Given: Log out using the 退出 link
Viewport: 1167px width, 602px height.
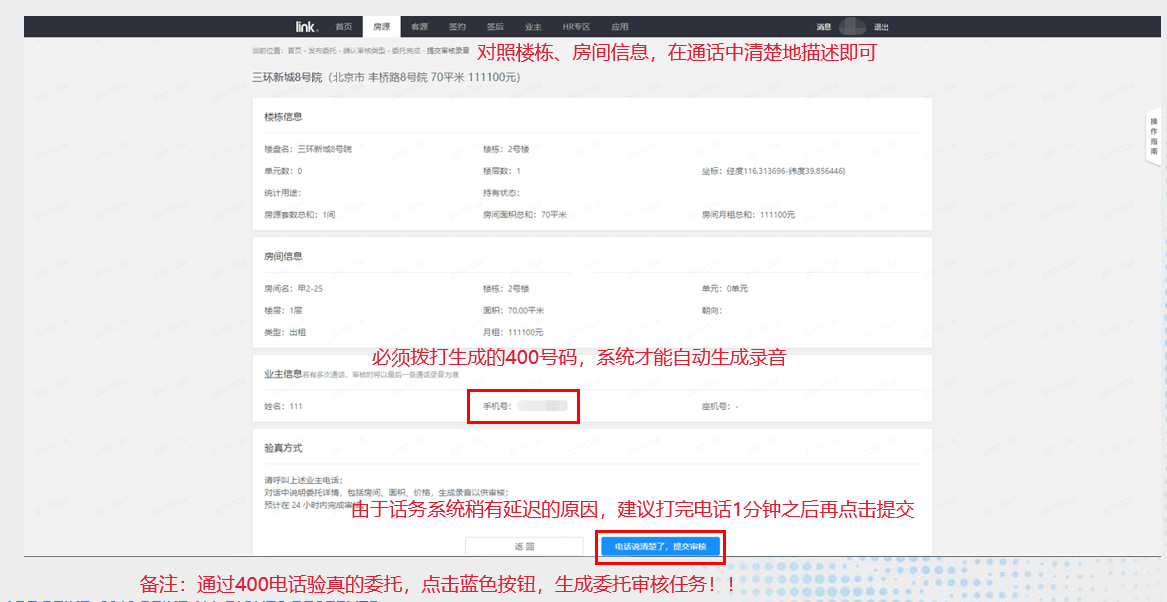Looking at the screenshot, I should click(880, 27).
